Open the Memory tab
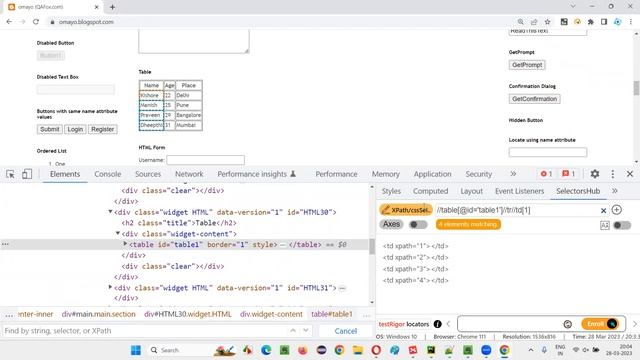The image size is (640, 360). pyautogui.click(x=385, y=174)
